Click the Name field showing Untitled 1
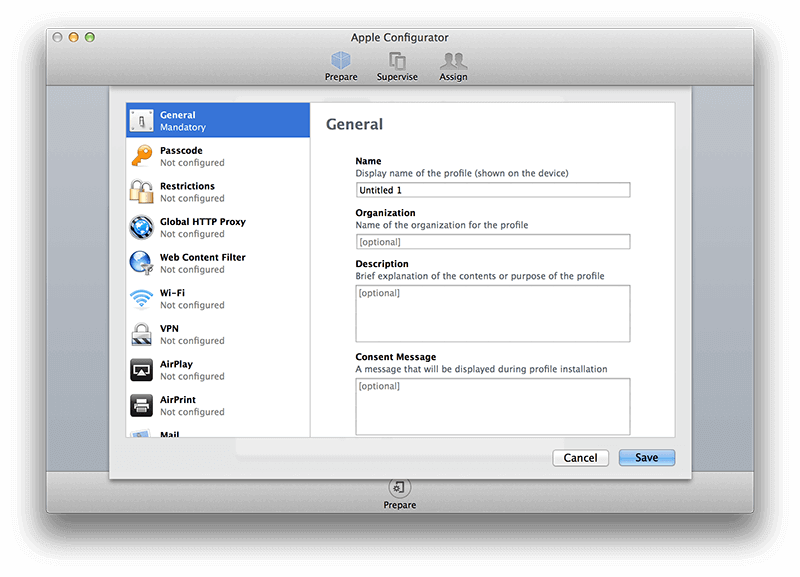This screenshot has height=577, width=800. pos(493,190)
